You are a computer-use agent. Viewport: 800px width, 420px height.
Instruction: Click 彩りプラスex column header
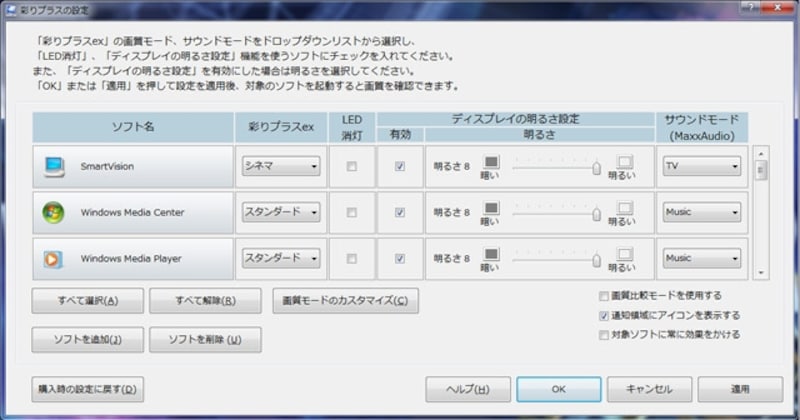(281, 127)
